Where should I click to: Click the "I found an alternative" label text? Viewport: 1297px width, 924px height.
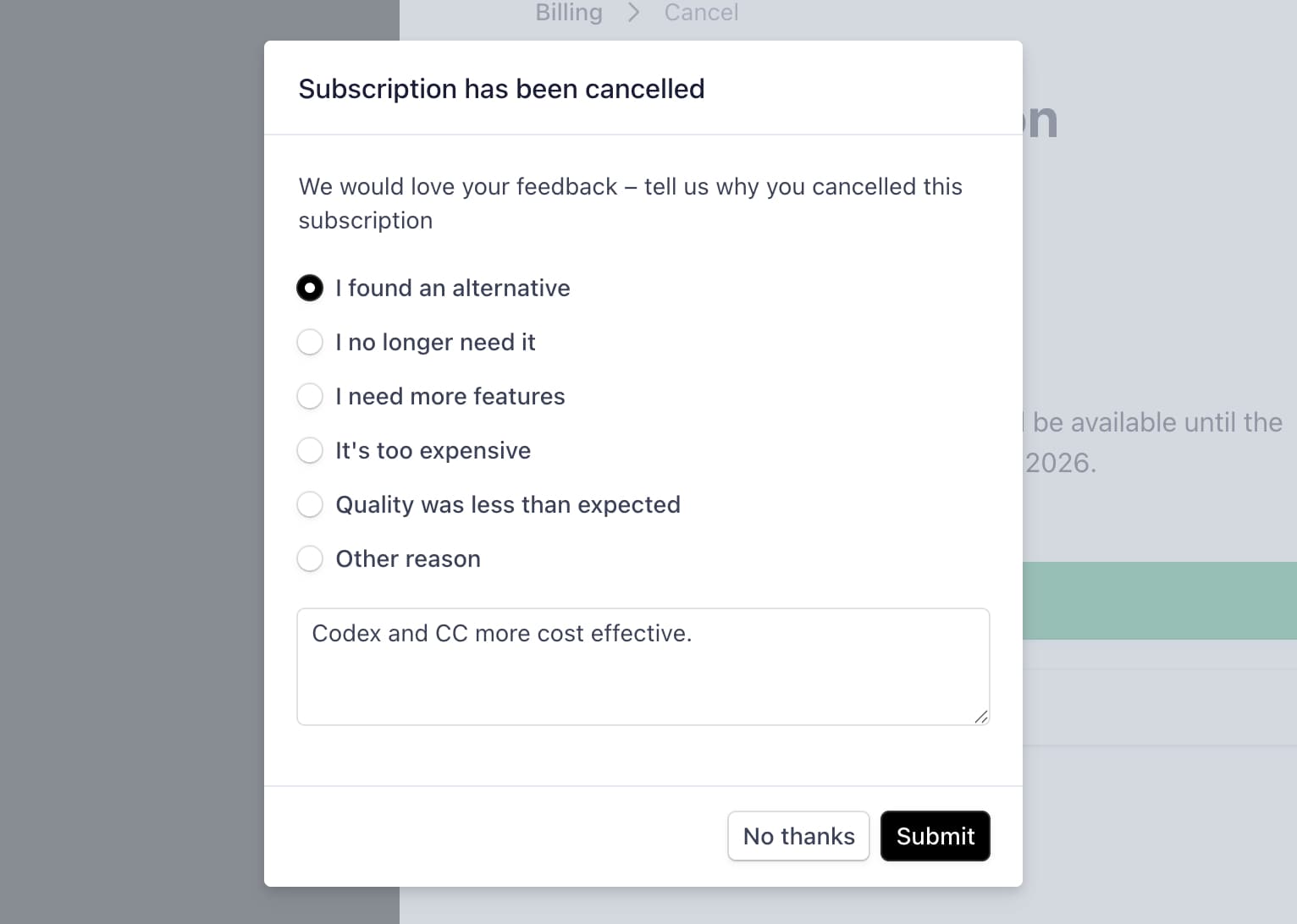click(452, 288)
